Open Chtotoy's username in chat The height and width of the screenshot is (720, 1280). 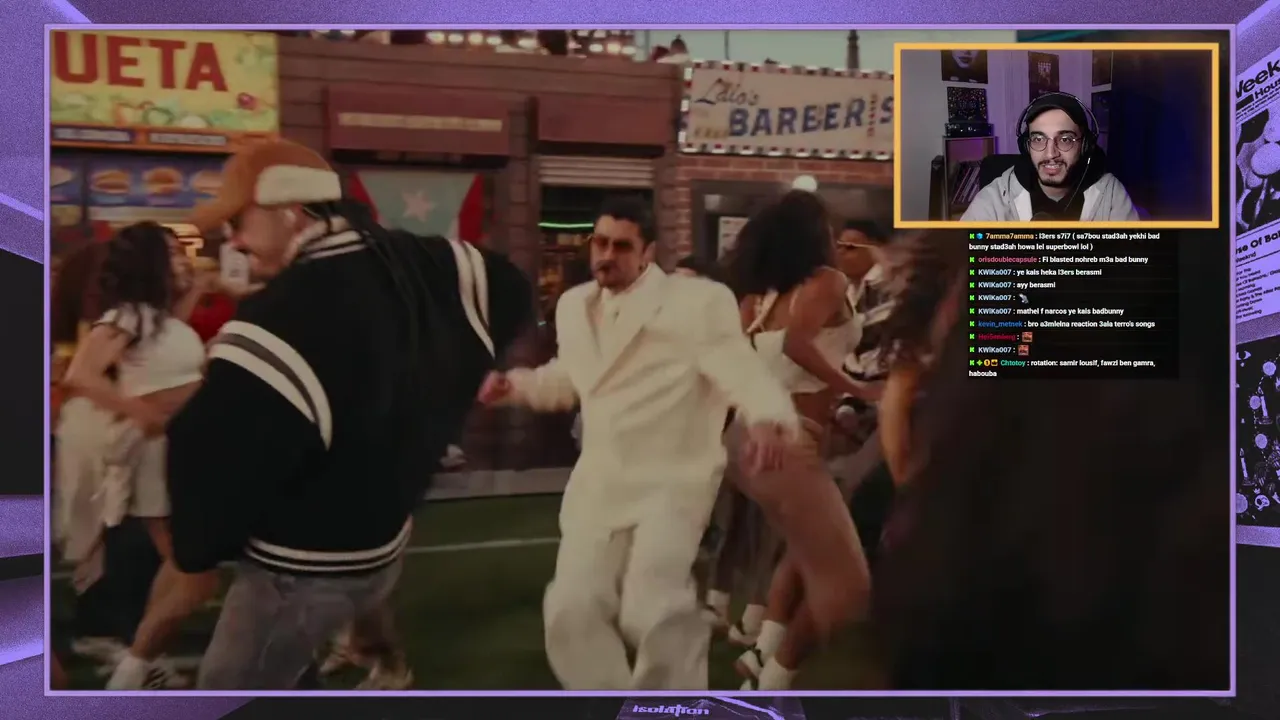pyautogui.click(x=1013, y=363)
